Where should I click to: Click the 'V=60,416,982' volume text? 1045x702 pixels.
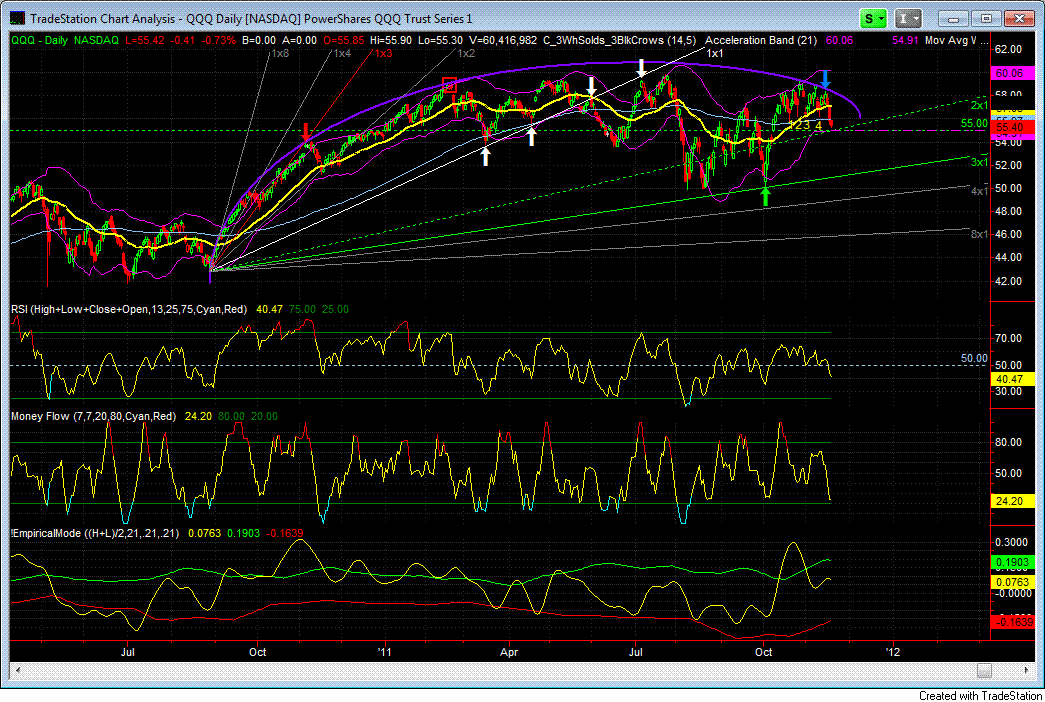503,40
